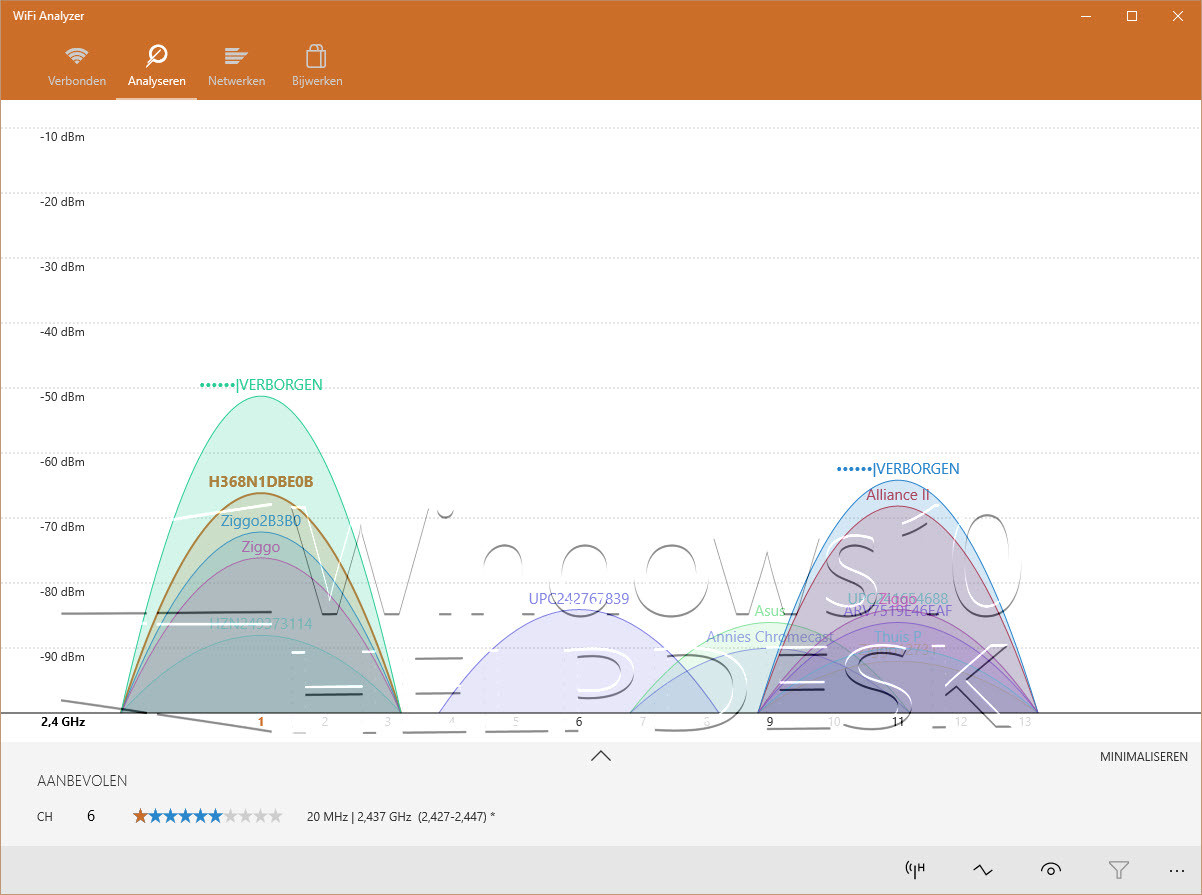
Task: Click the Ziggo2B3B0 network label
Action: tap(261, 520)
